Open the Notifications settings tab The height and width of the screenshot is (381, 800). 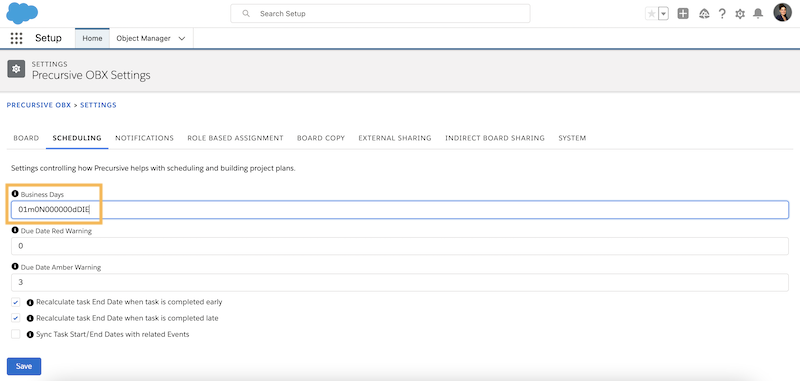[144, 138]
